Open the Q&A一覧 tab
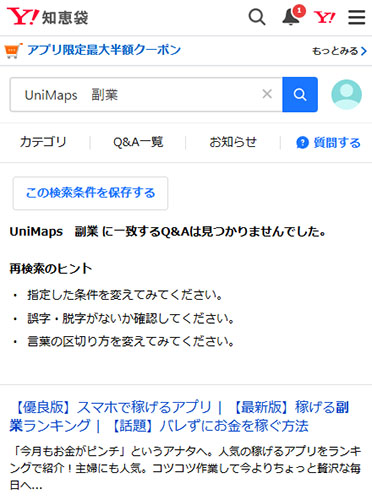372x500 pixels. (x=138, y=142)
